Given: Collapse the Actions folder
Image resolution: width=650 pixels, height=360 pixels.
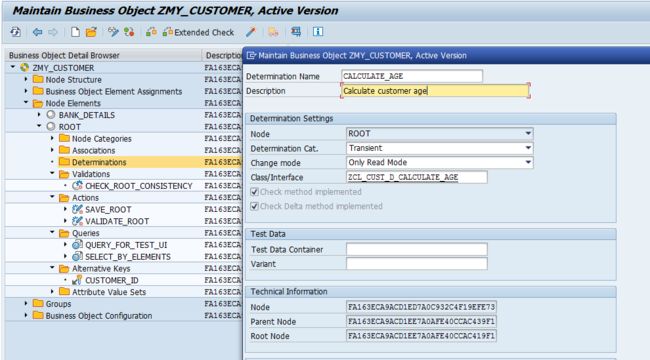Looking at the screenshot, I should pyautogui.click(x=52, y=197).
